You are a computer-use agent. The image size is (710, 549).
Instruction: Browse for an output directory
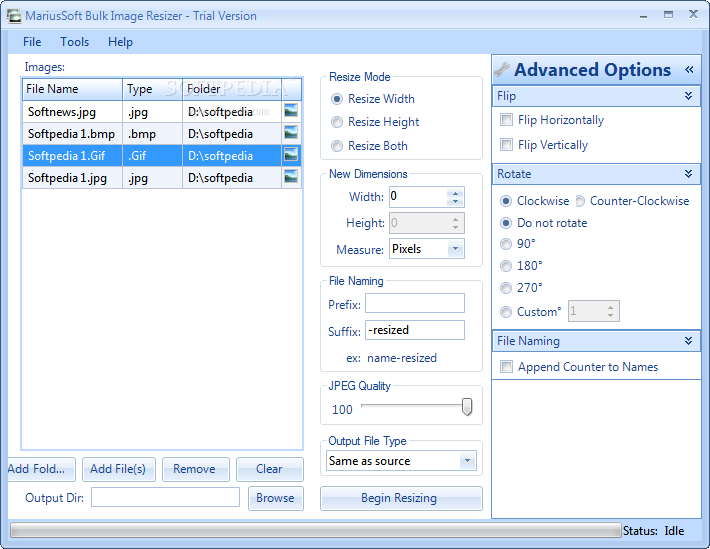coord(276,498)
